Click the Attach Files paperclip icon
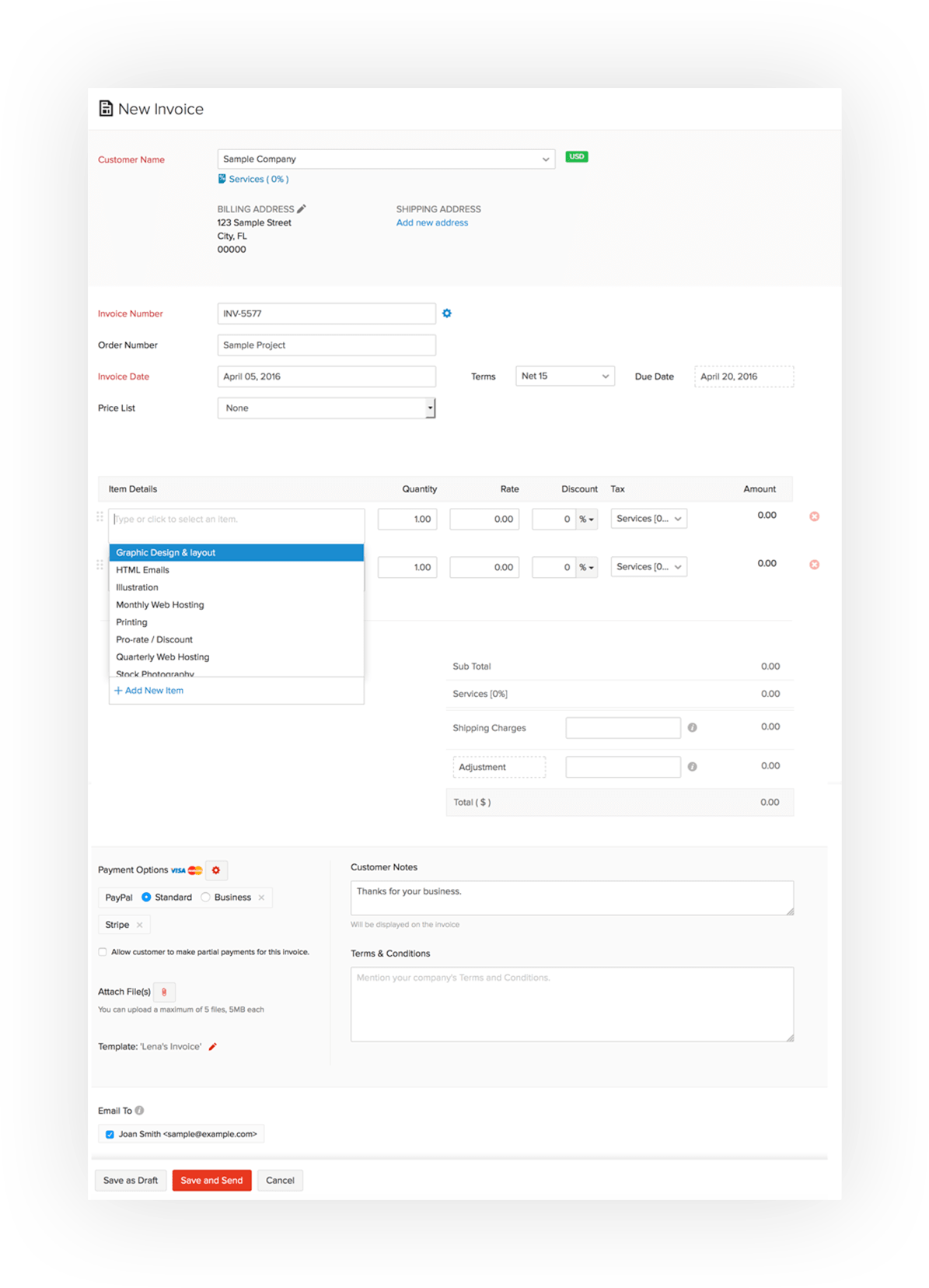 click(x=164, y=992)
